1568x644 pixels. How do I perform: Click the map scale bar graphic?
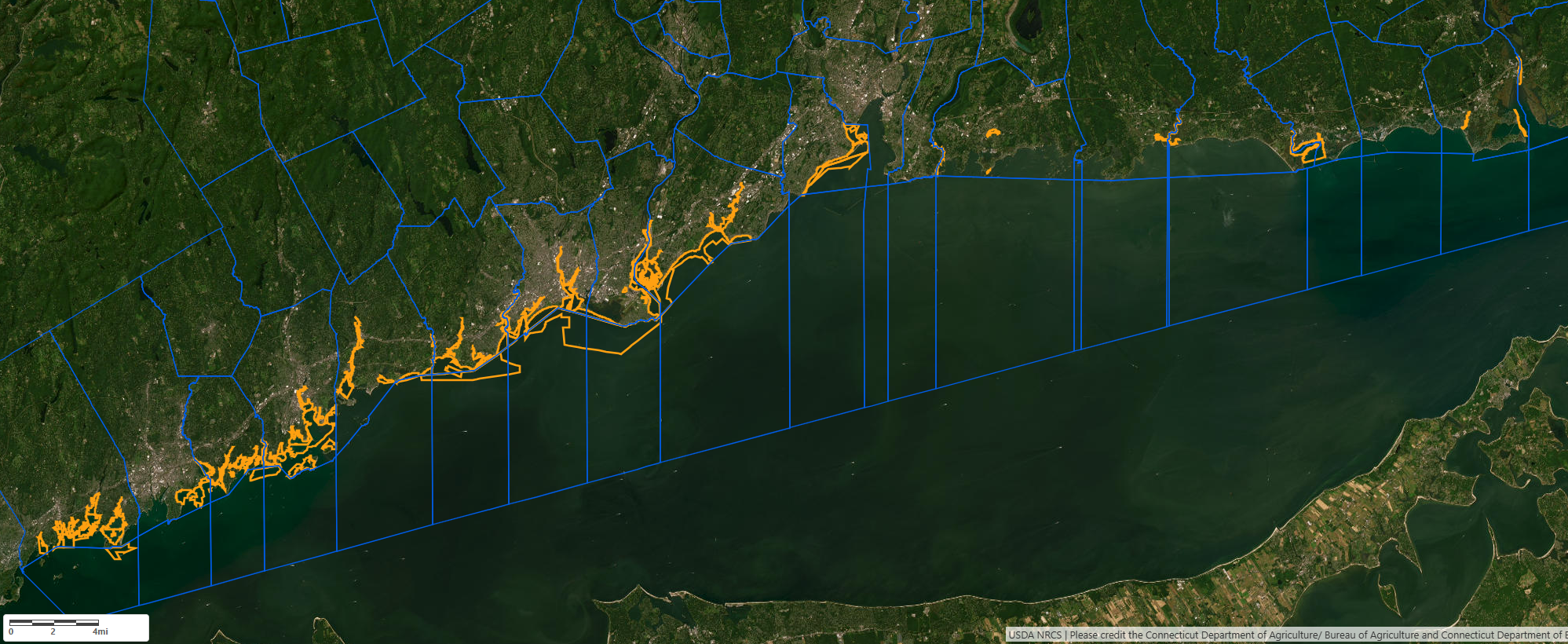click(53, 622)
